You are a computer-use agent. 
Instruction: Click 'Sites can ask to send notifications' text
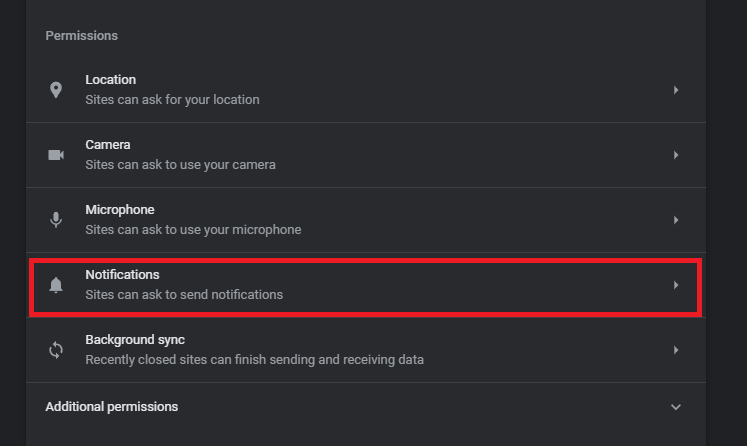click(x=184, y=294)
